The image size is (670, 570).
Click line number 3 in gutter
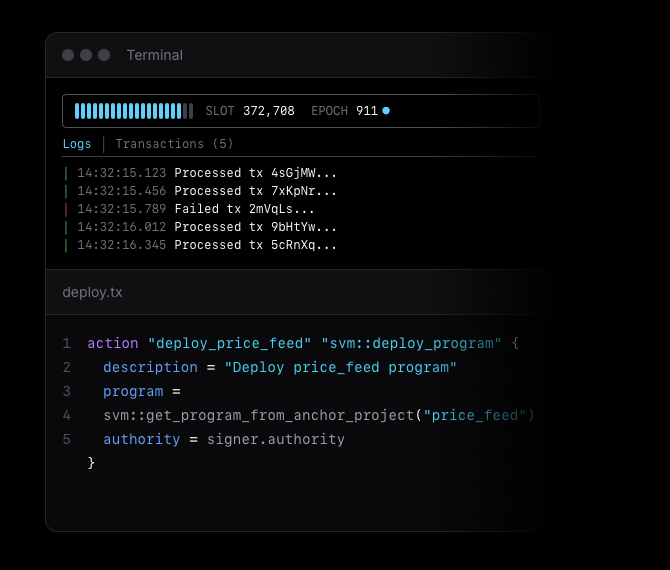(67, 391)
